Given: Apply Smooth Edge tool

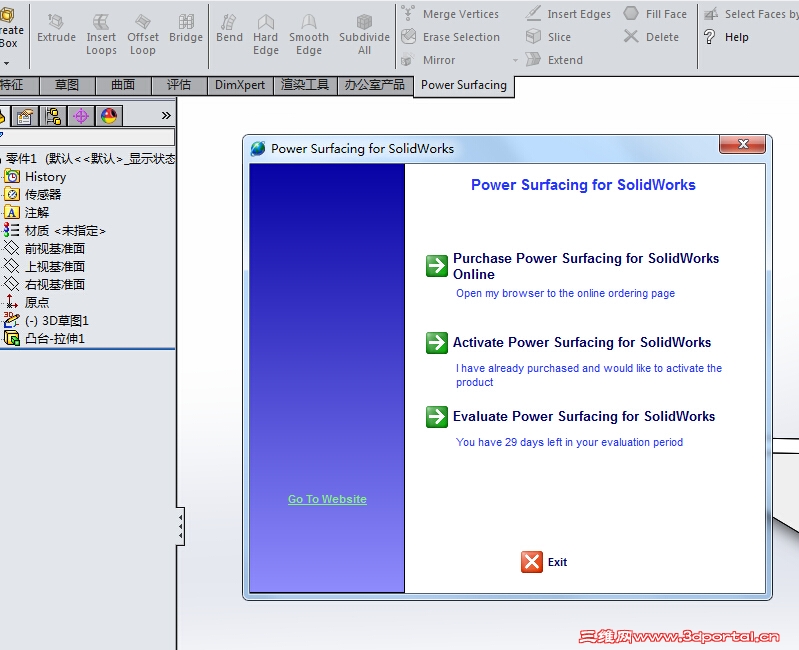Looking at the screenshot, I should click(x=309, y=35).
